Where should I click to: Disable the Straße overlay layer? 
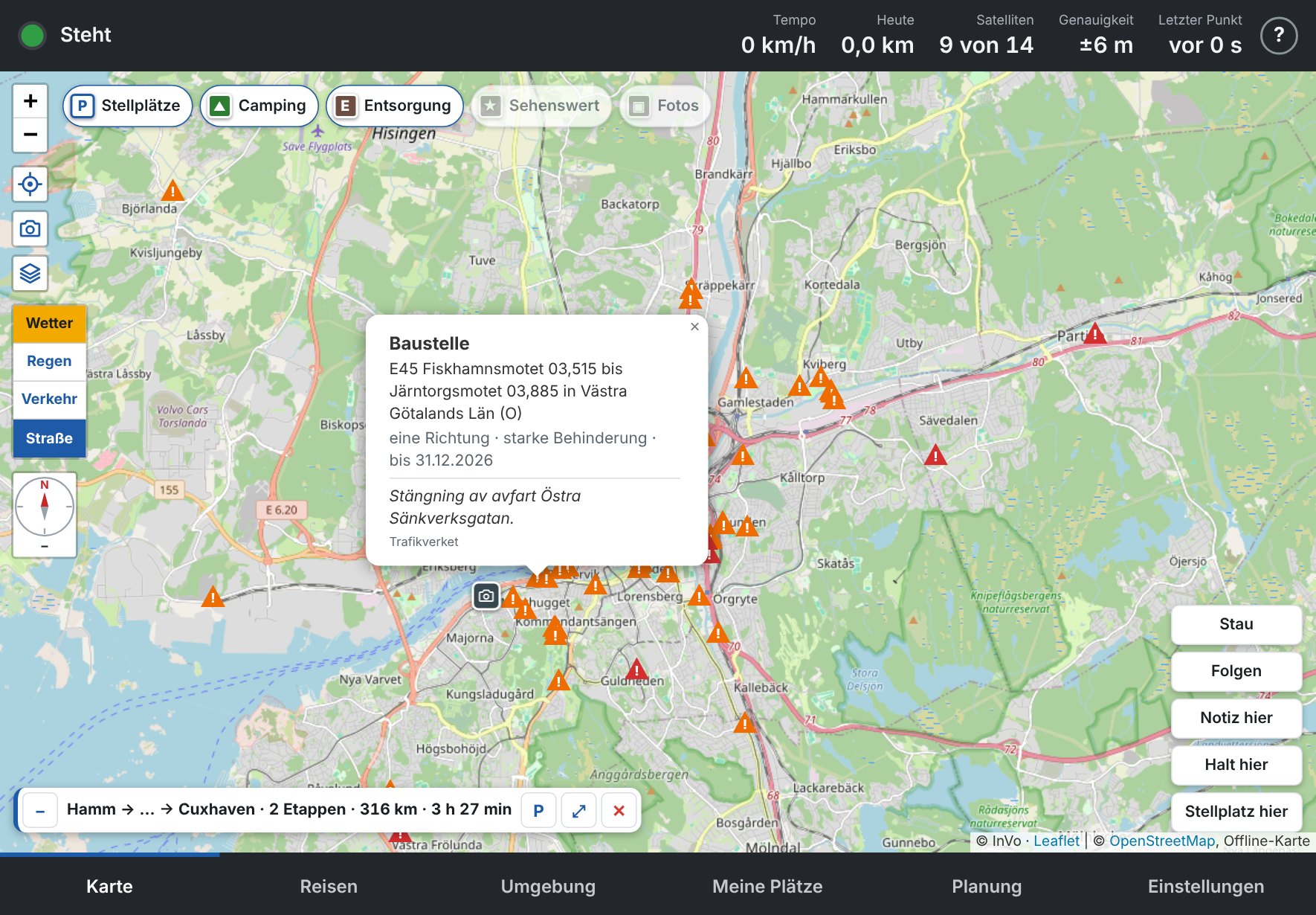pos(49,438)
